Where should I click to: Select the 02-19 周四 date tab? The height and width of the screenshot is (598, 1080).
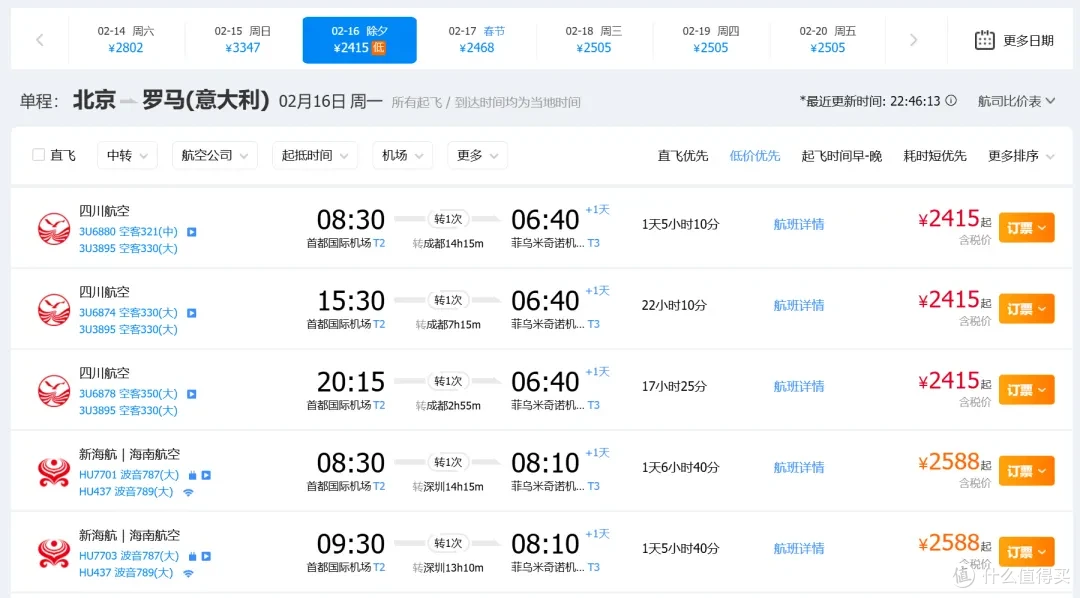(x=711, y=40)
